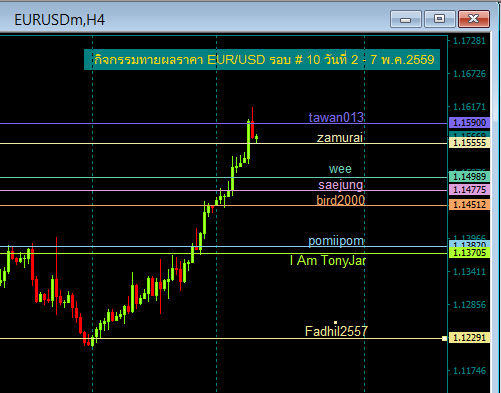Screen dimensions: 501x393
Task: Select the zamurai line label
Action: (340, 138)
